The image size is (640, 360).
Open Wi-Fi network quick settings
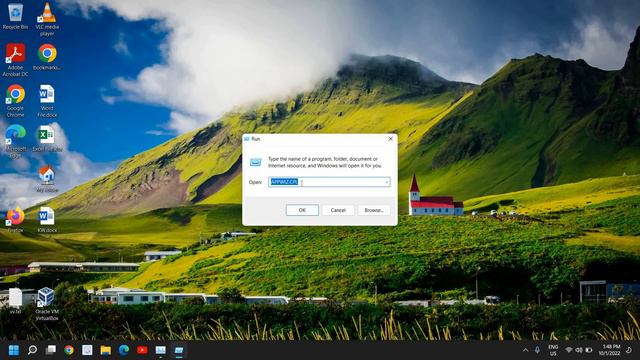[x=569, y=350]
